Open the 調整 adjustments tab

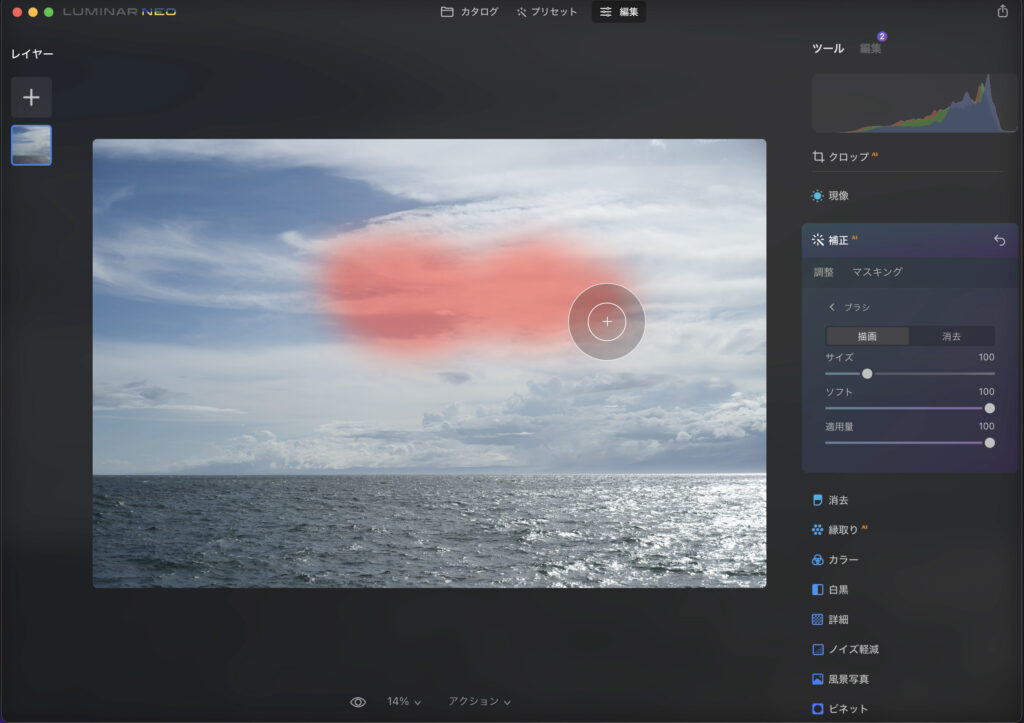824,272
